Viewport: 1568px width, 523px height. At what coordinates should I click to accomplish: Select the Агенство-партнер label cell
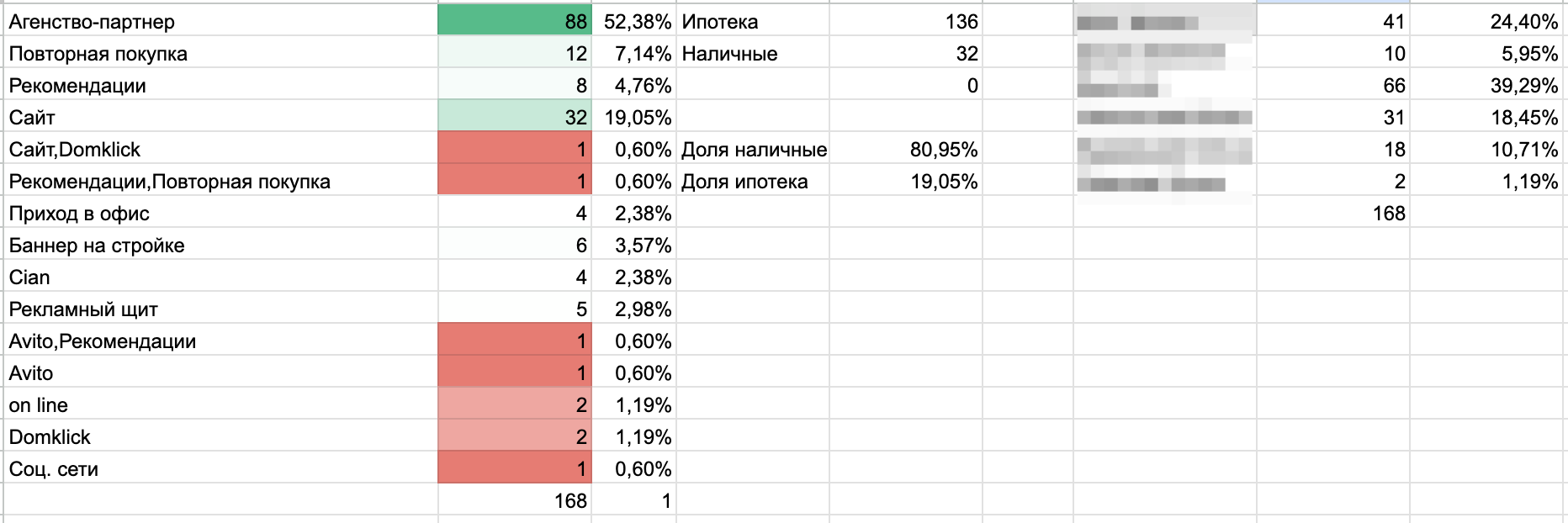220,21
